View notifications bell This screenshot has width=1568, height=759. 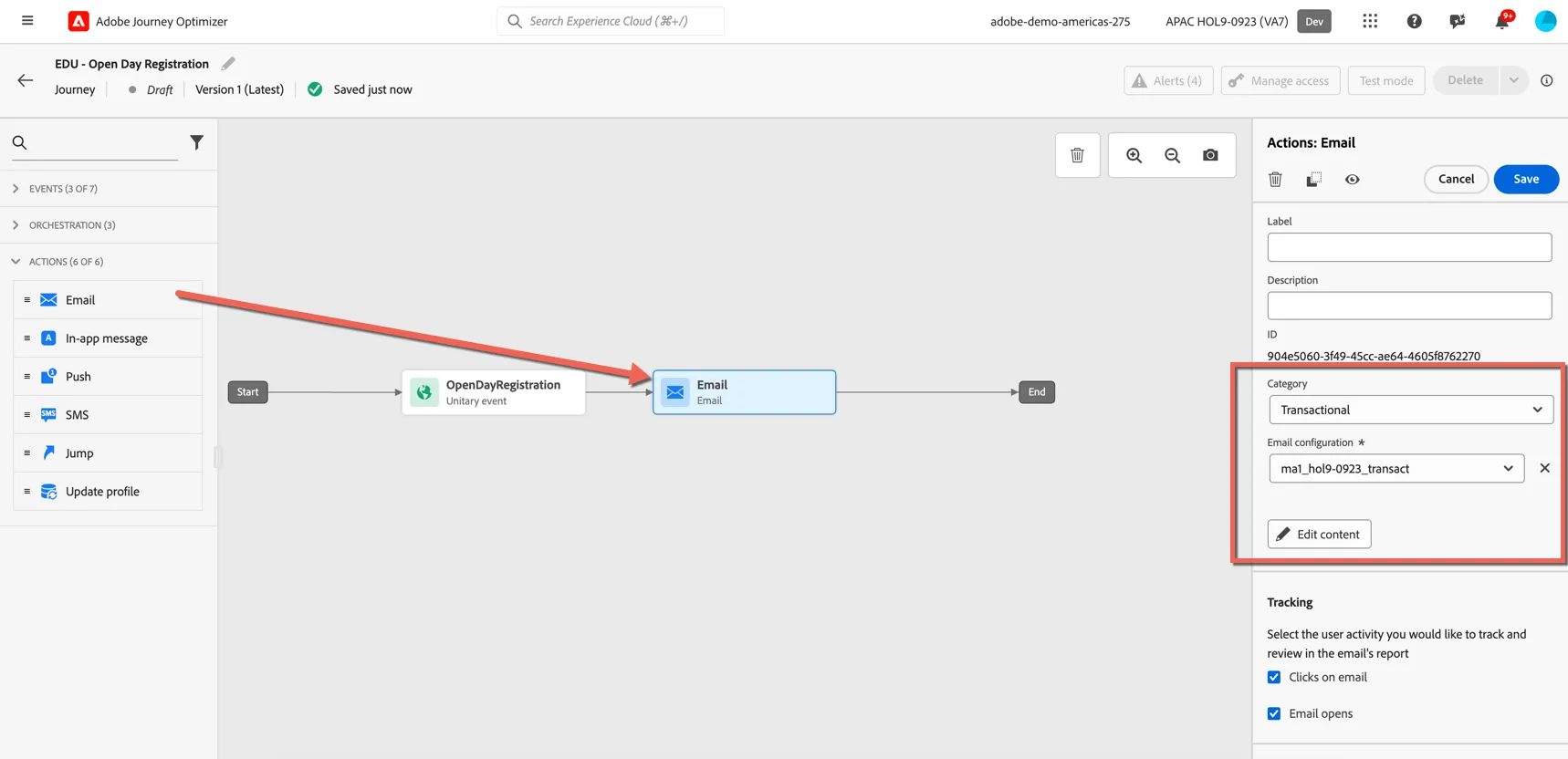click(x=1501, y=21)
